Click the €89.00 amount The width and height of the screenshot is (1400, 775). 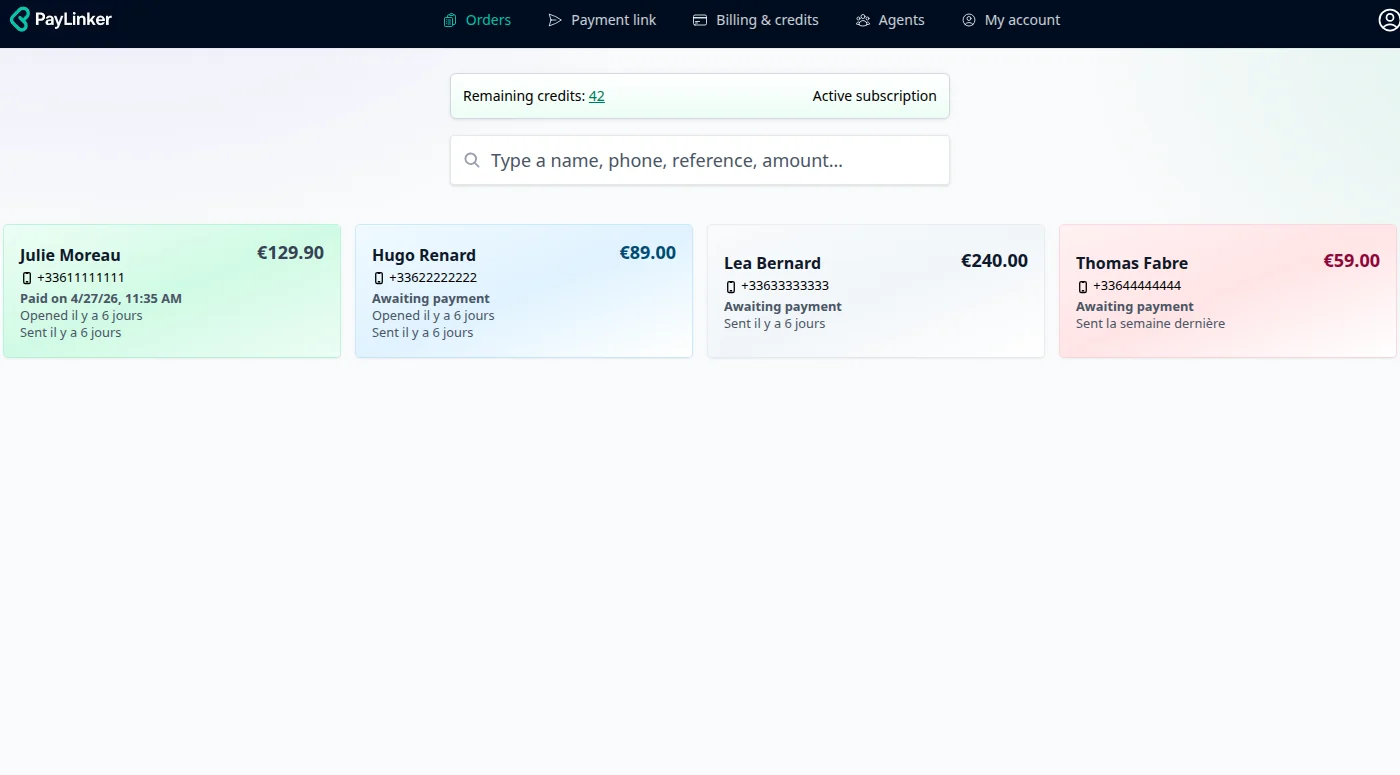647,253
